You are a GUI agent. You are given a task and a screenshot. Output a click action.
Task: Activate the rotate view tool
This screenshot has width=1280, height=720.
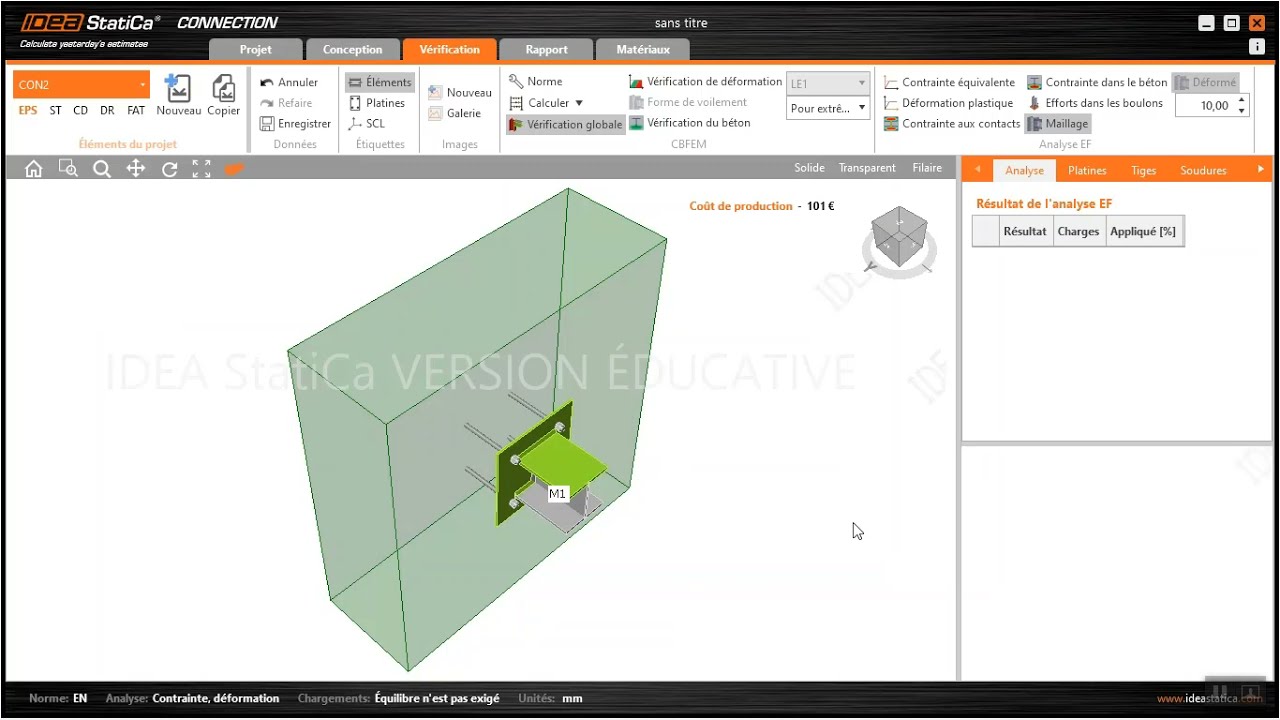pyautogui.click(x=169, y=169)
